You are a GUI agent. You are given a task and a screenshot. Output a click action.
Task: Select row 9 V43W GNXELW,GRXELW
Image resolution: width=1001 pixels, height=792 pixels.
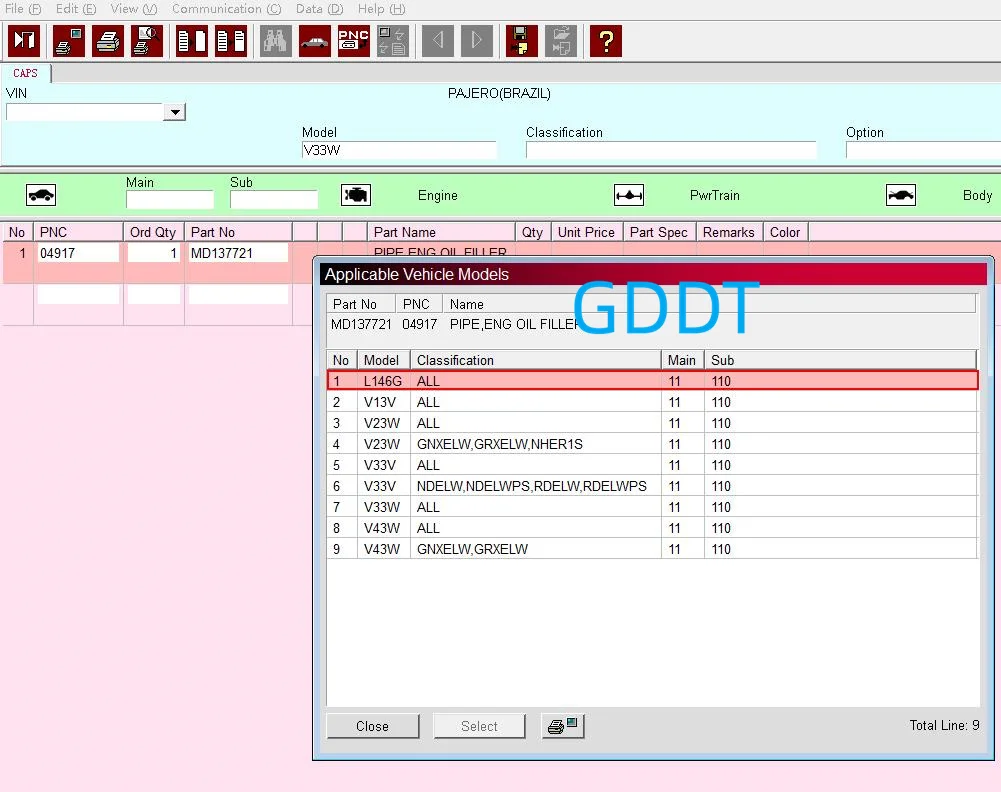tap(652, 549)
